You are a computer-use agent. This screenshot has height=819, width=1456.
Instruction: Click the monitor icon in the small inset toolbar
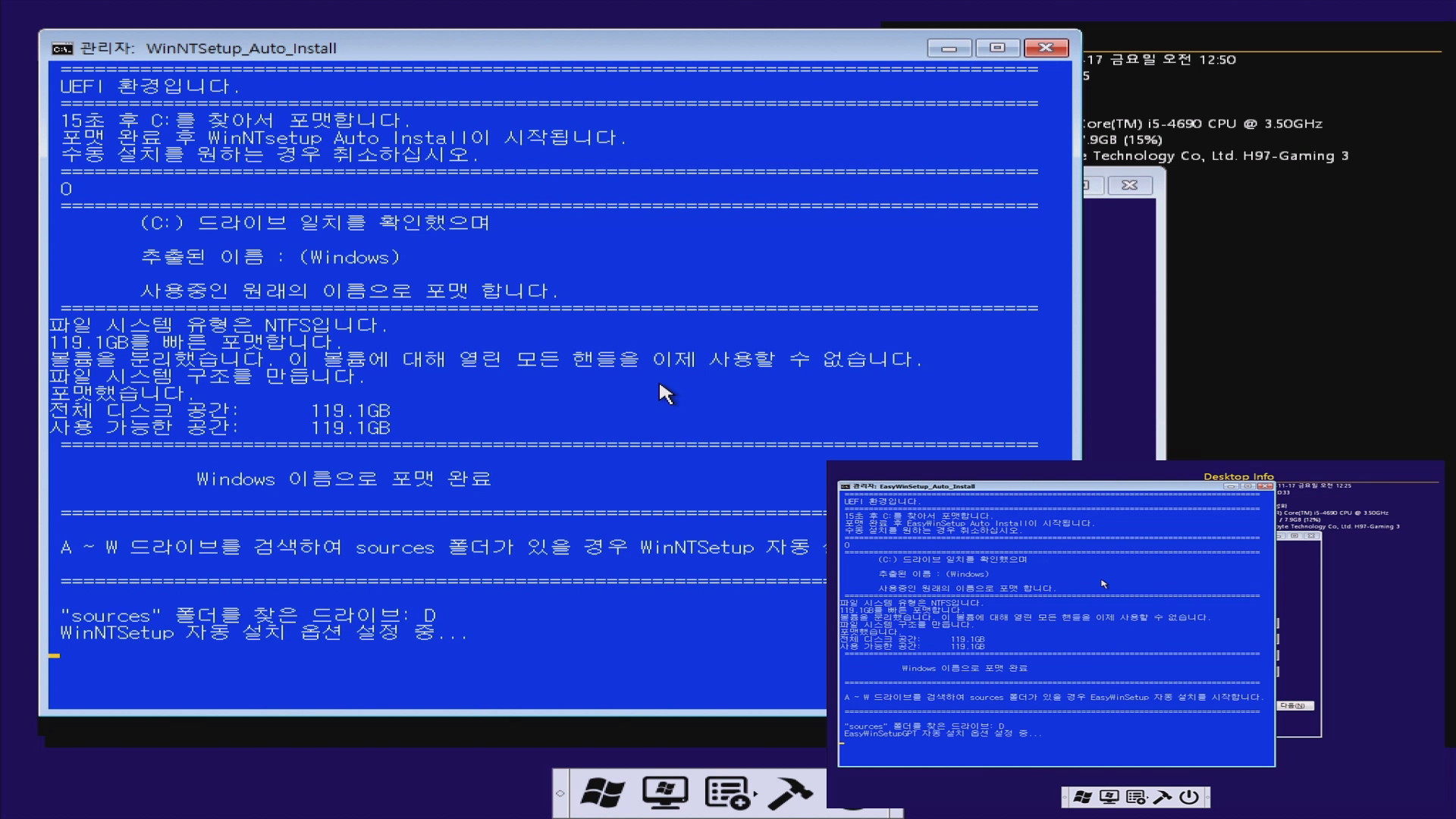pos(1109,797)
